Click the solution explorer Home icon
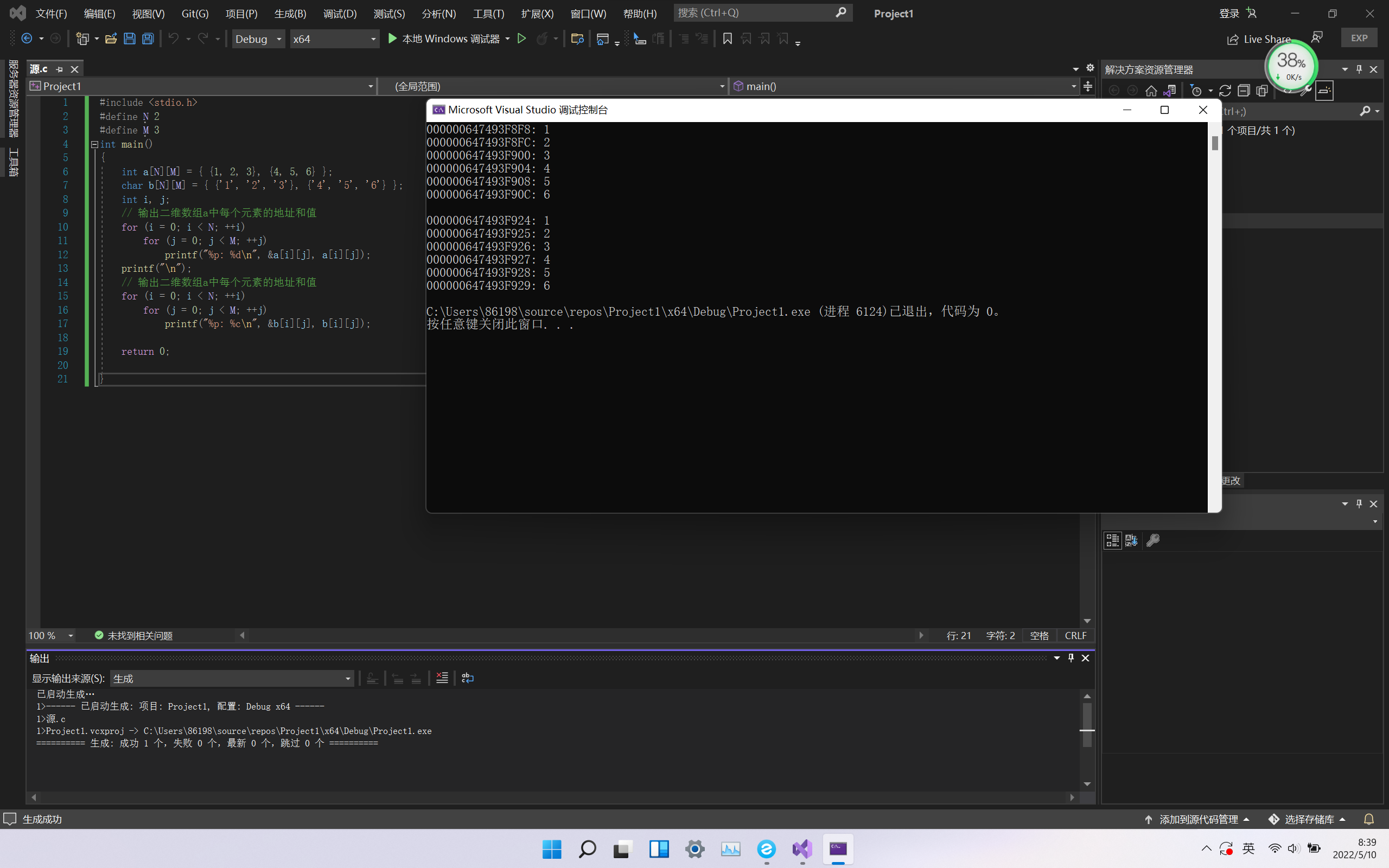The image size is (1389, 868). pyautogui.click(x=1151, y=91)
